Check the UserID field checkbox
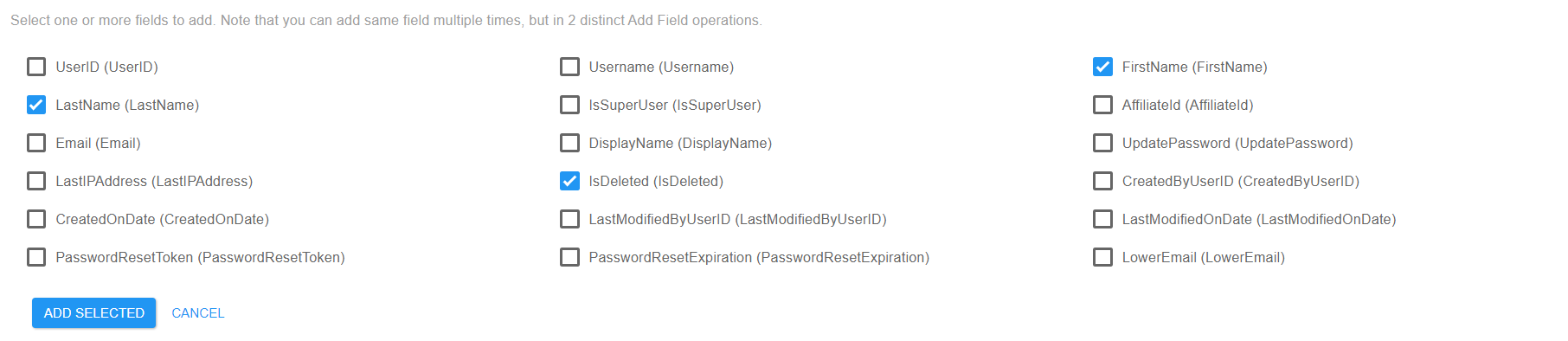 click(36, 67)
